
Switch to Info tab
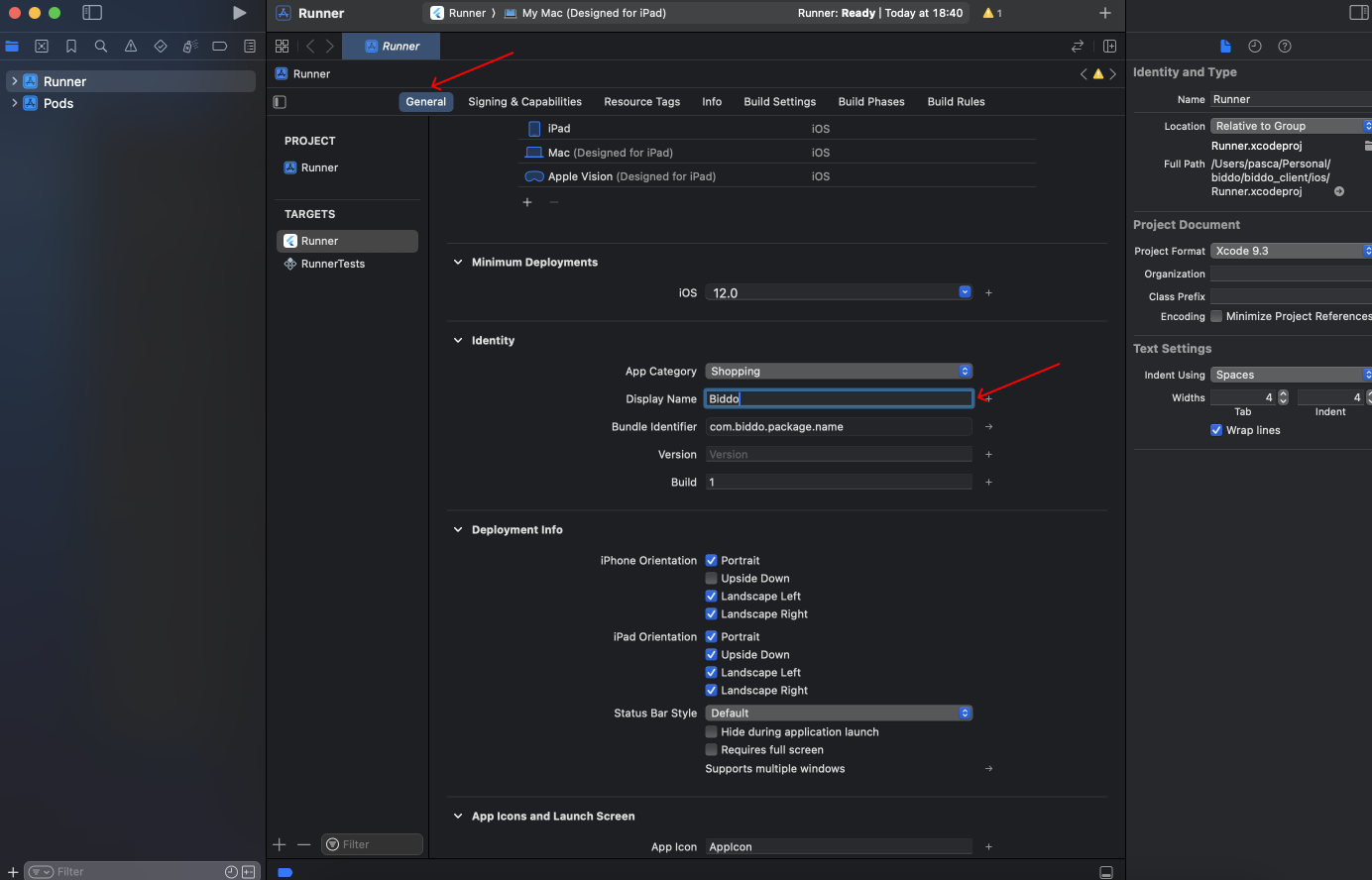click(x=712, y=102)
